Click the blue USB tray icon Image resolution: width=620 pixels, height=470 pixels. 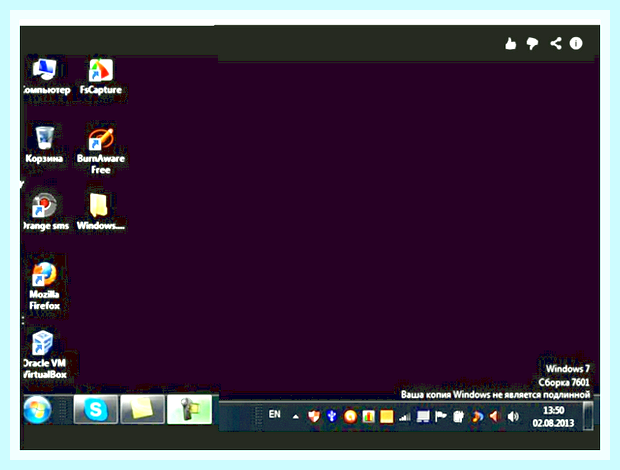tap(332, 416)
